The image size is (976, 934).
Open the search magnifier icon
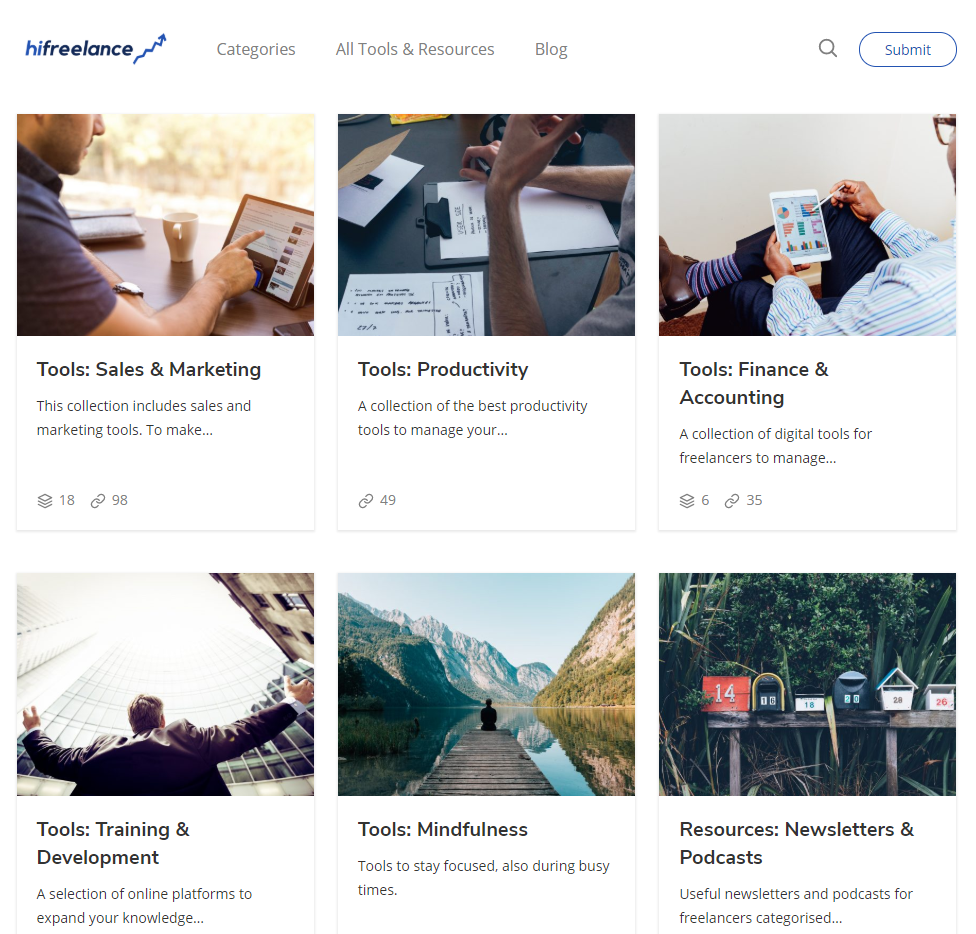click(x=827, y=48)
